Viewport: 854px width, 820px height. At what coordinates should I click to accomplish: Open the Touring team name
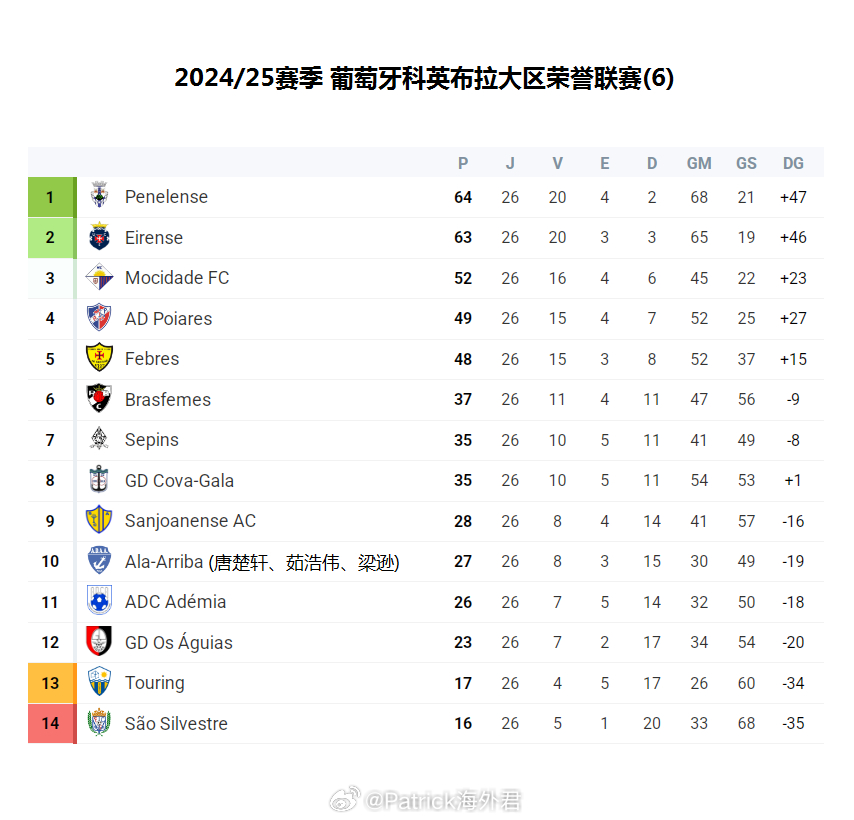155,683
